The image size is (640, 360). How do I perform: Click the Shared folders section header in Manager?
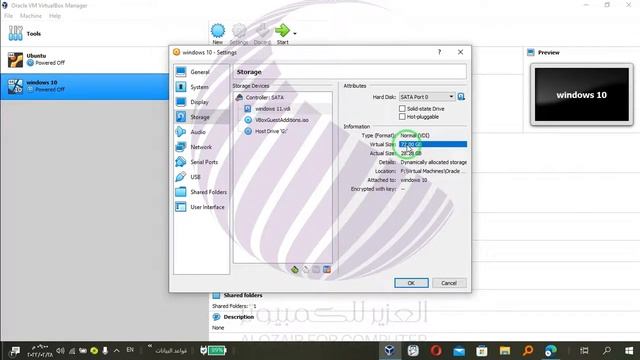pyautogui.click(x=243, y=295)
